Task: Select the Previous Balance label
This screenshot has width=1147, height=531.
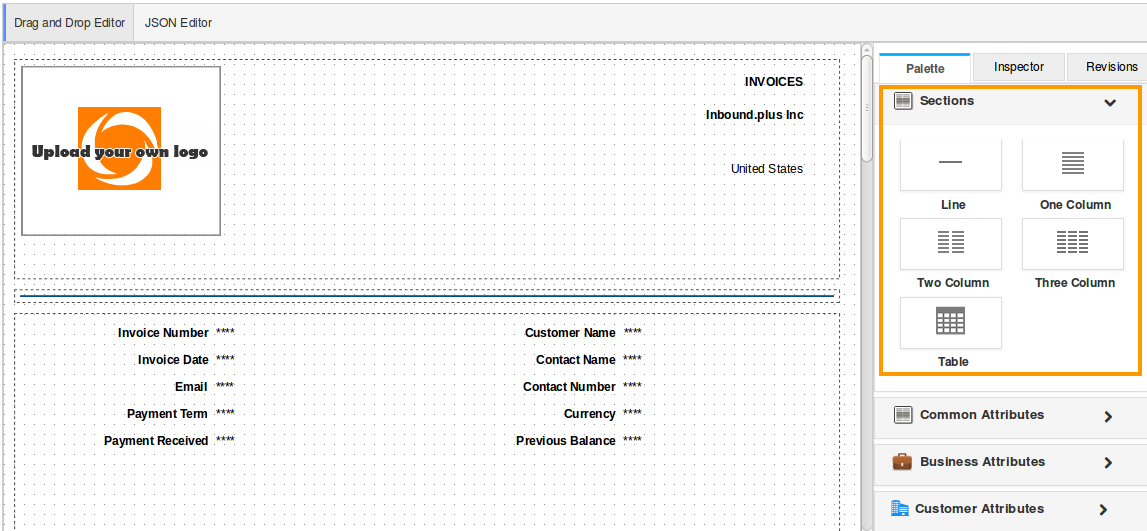Action: pyautogui.click(x=565, y=441)
